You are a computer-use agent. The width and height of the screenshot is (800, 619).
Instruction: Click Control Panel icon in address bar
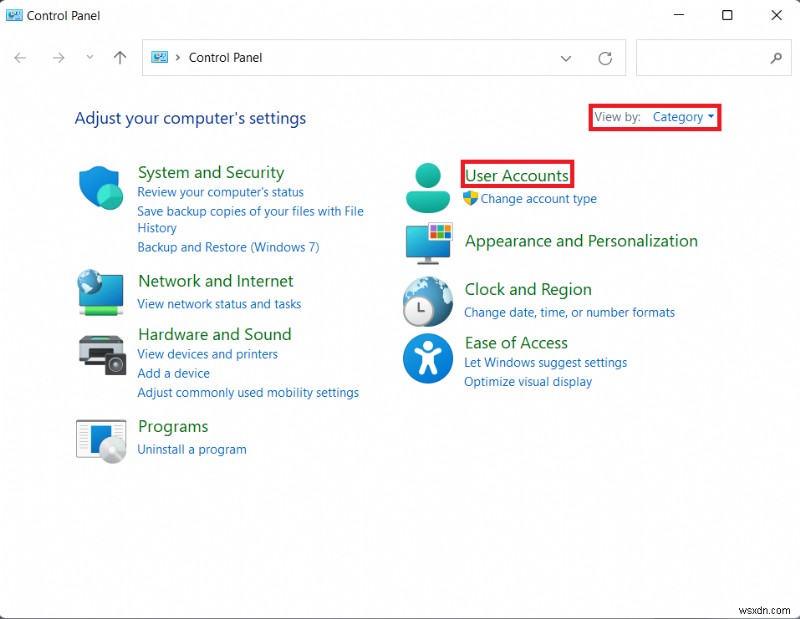[x=159, y=57]
